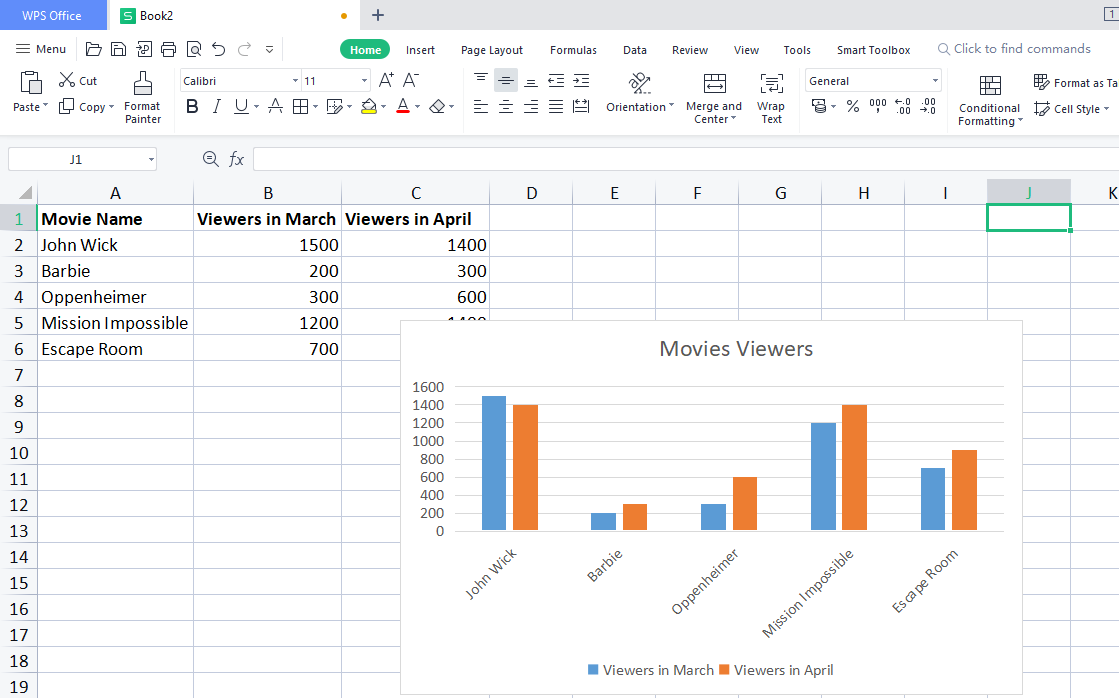
Task: Click the Increase Font Size icon
Action: click(x=386, y=80)
